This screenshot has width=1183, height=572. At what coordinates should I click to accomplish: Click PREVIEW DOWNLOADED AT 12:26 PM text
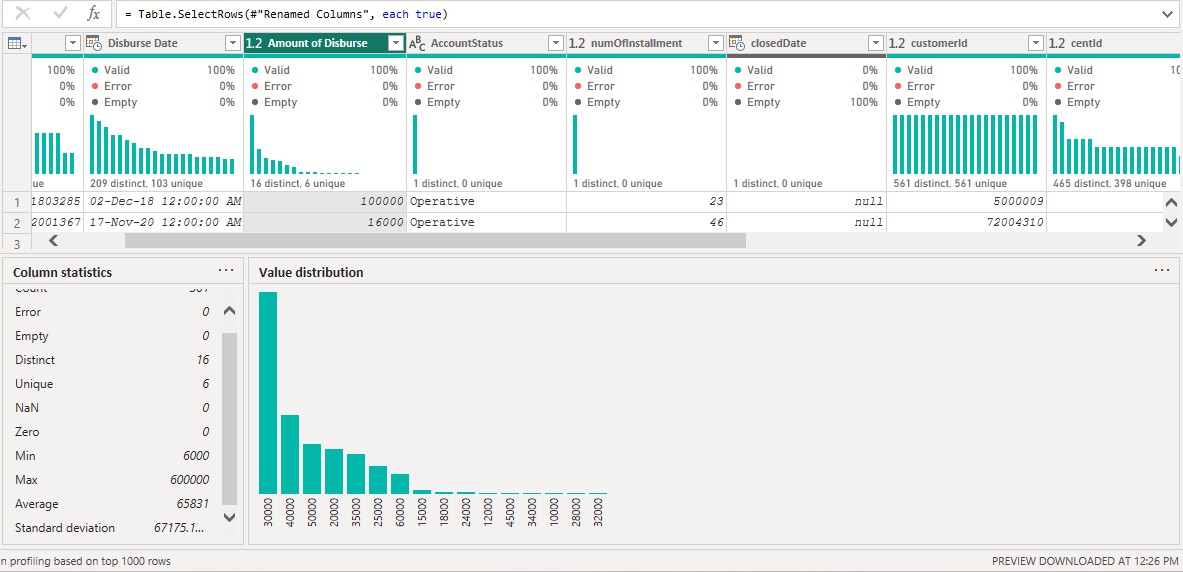tap(1085, 561)
